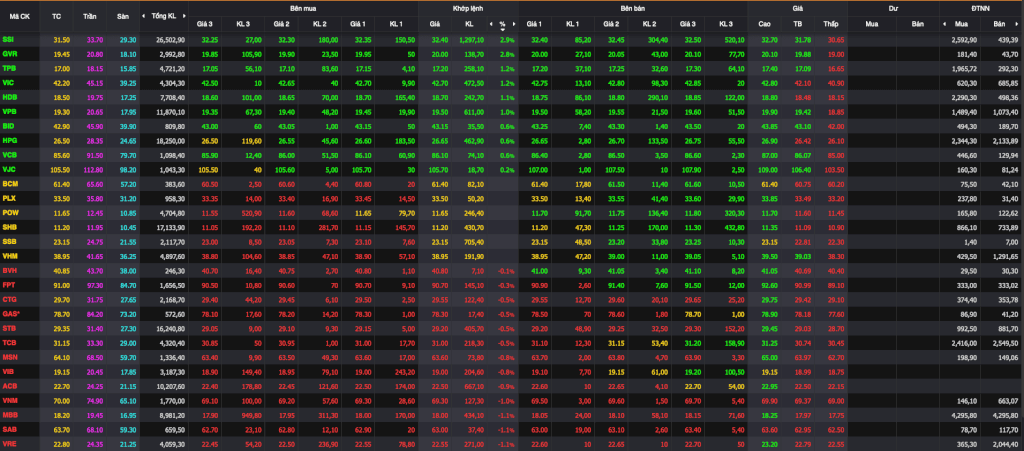Select the SHB stock code
1024x451 pixels.
(x=9, y=226)
